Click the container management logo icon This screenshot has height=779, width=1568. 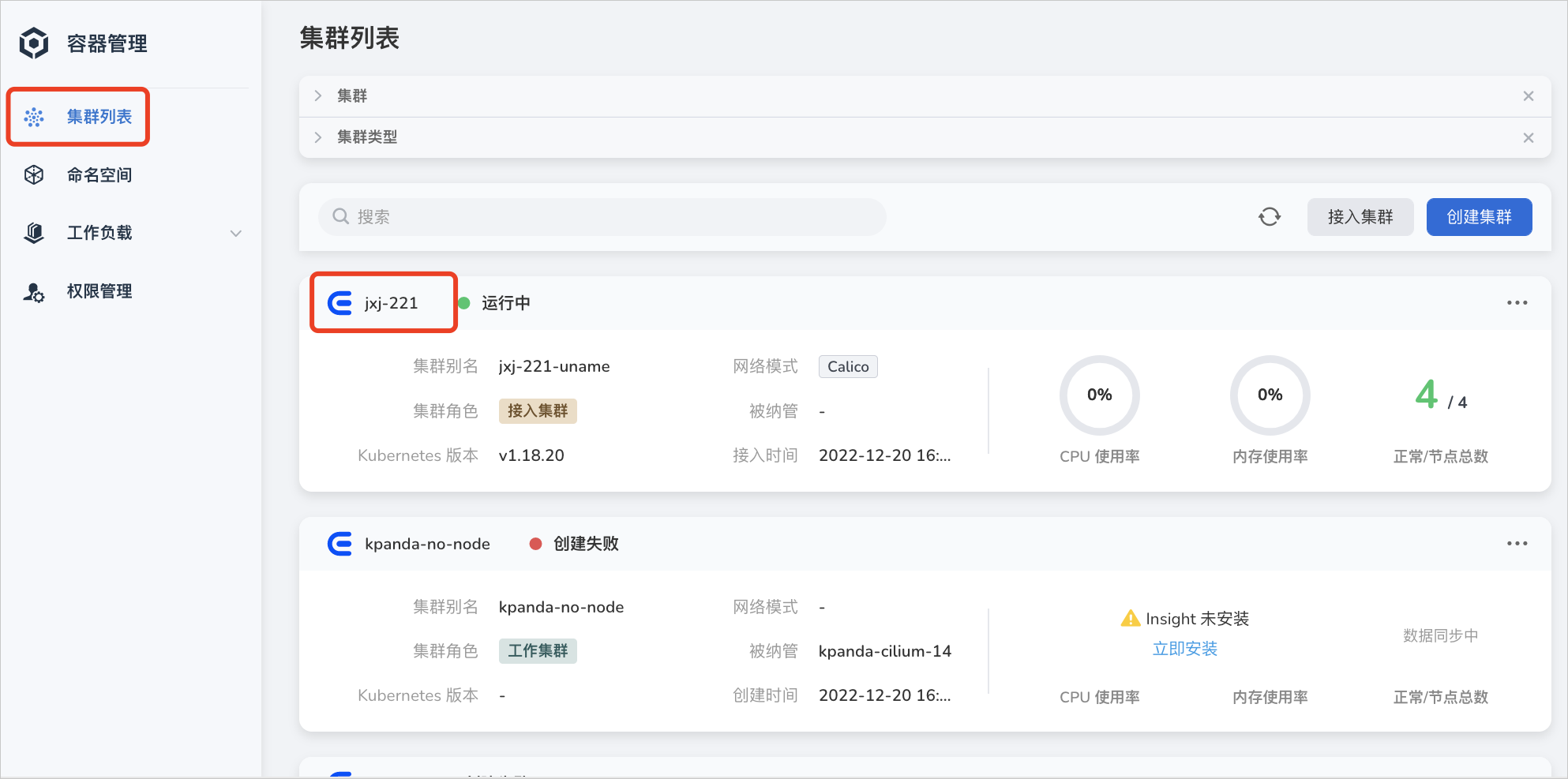(34, 43)
